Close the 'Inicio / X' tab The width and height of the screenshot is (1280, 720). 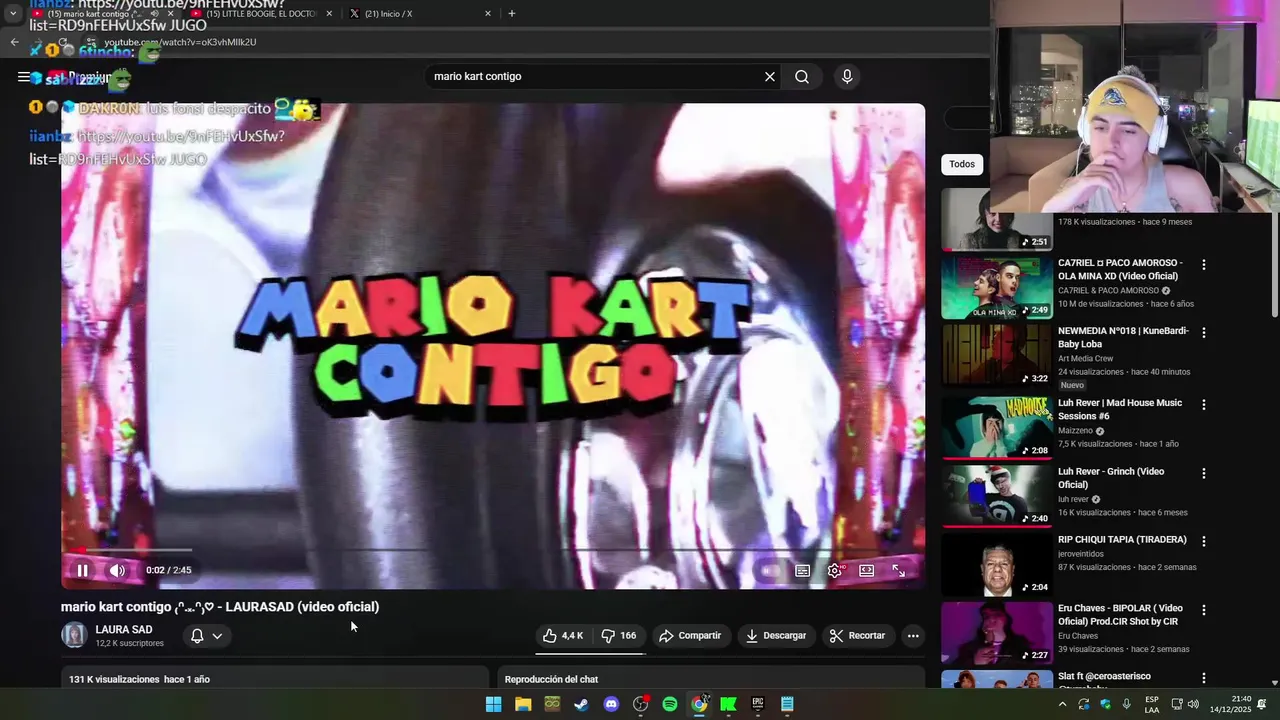click(488, 14)
